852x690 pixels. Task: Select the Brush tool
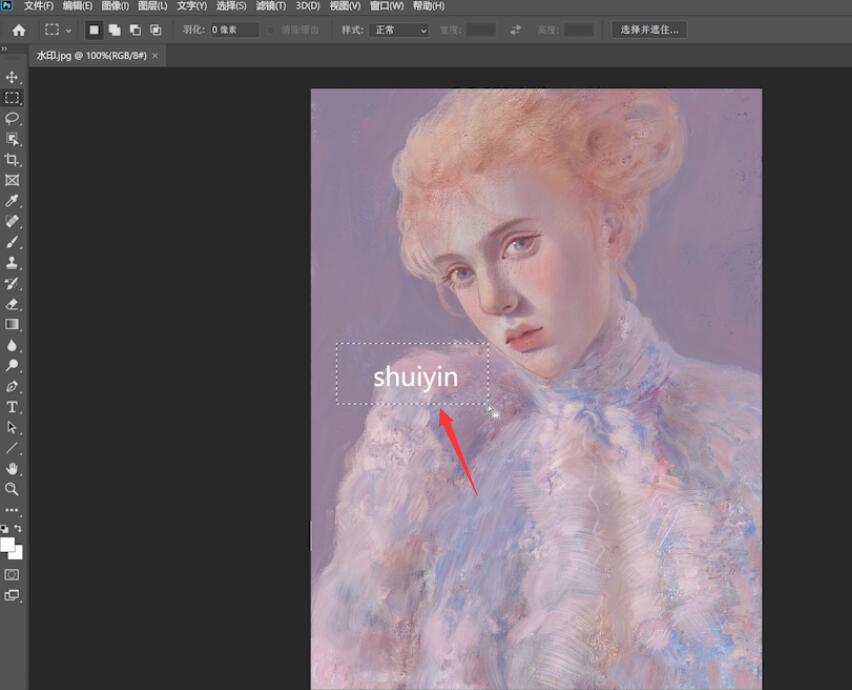pos(11,242)
